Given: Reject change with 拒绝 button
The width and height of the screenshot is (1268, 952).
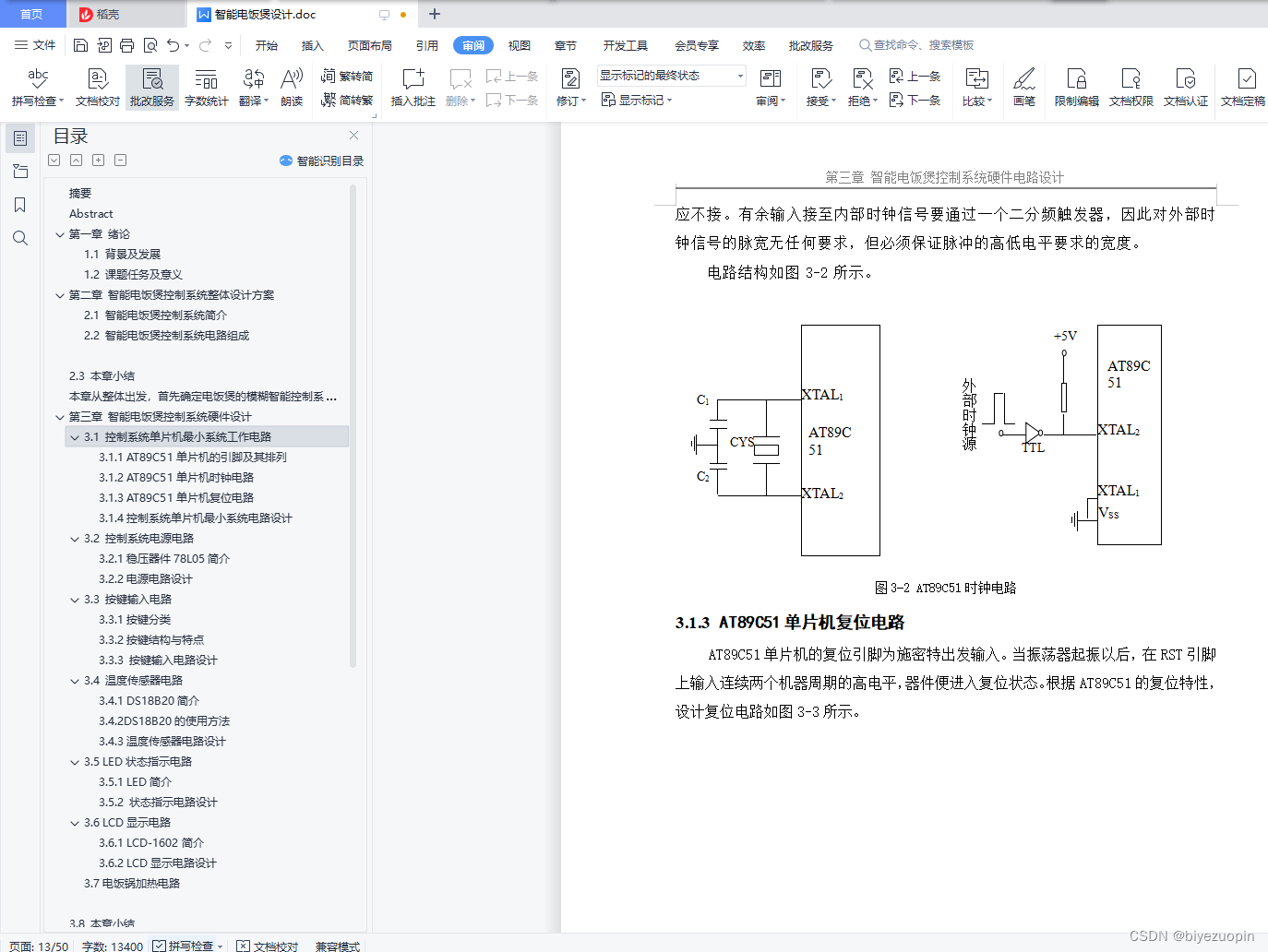Looking at the screenshot, I should pos(862,88).
